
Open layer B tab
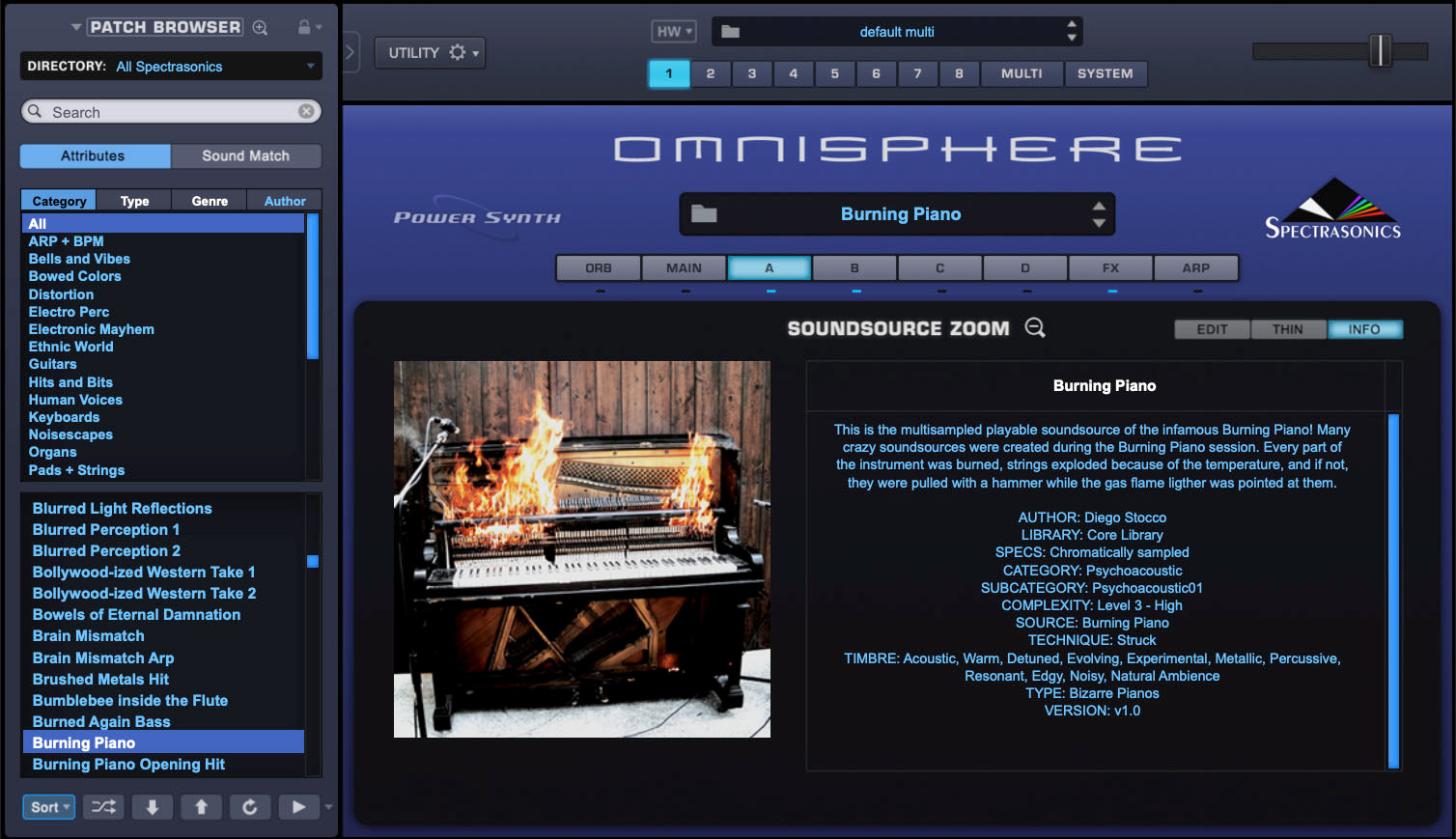[x=854, y=267]
